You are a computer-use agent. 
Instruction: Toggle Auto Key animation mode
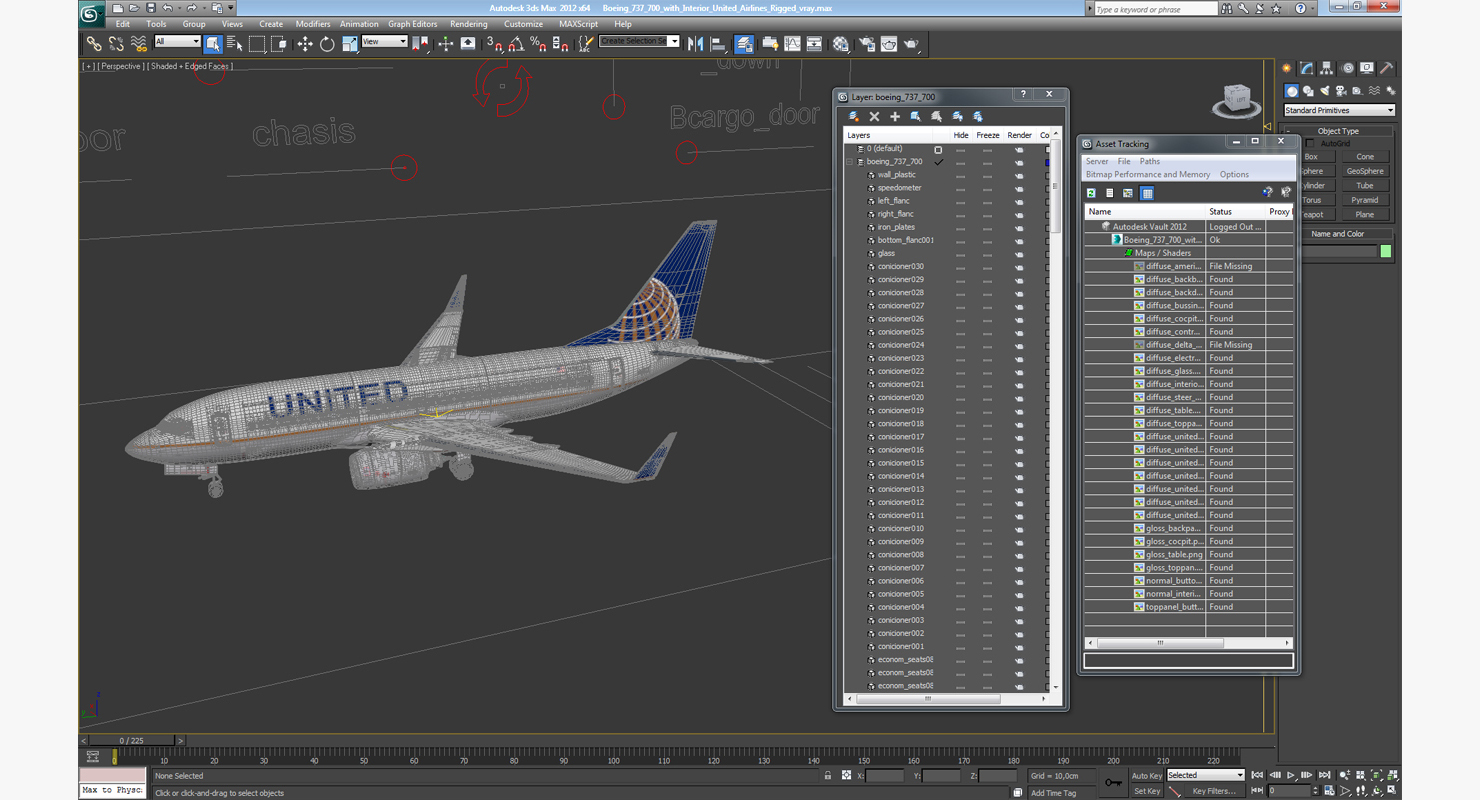[1147, 775]
